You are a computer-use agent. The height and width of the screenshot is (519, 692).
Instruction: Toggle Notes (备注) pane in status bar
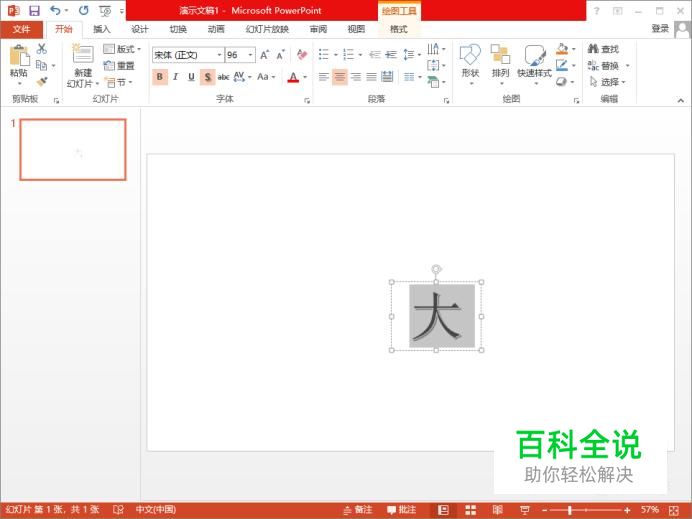pyautogui.click(x=358, y=510)
